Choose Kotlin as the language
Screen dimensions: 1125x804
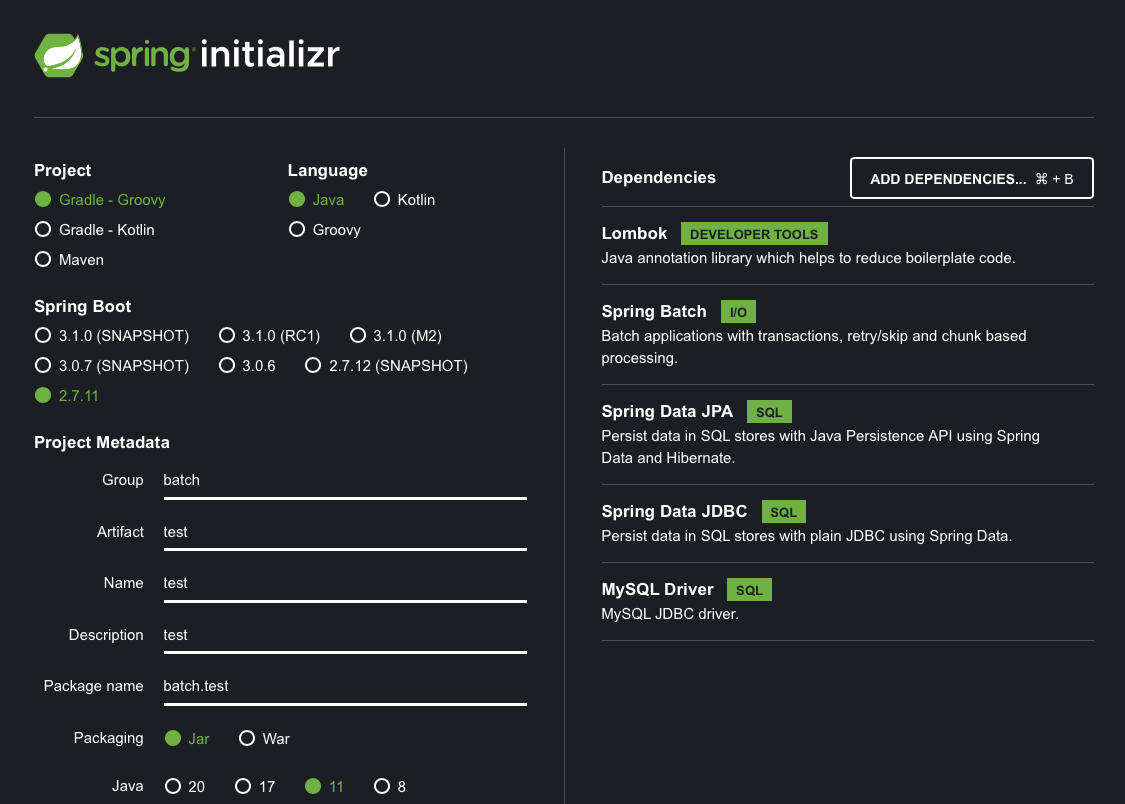tap(405, 199)
